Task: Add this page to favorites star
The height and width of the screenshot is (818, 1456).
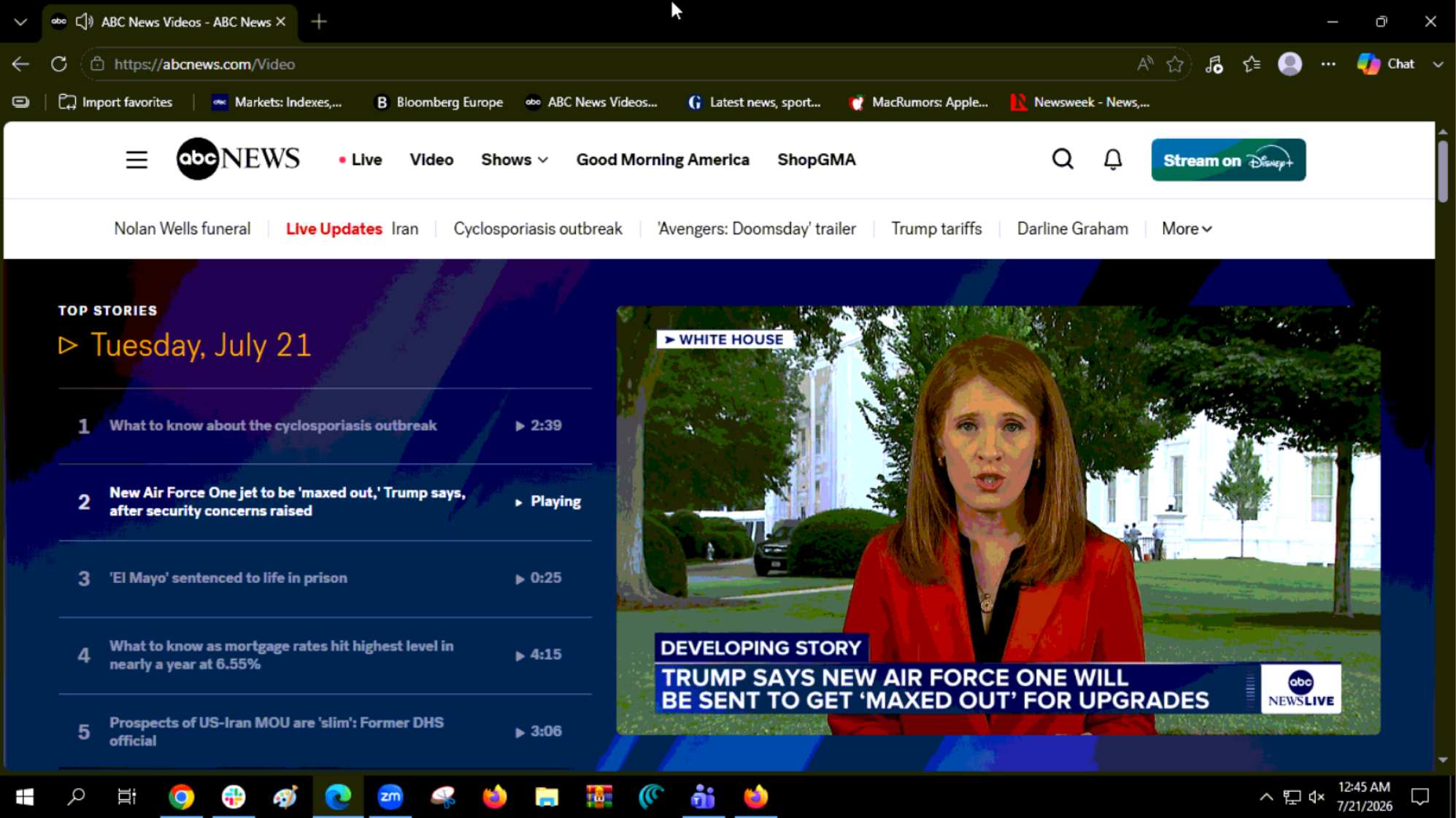Action: click(x=1175, y=64)
